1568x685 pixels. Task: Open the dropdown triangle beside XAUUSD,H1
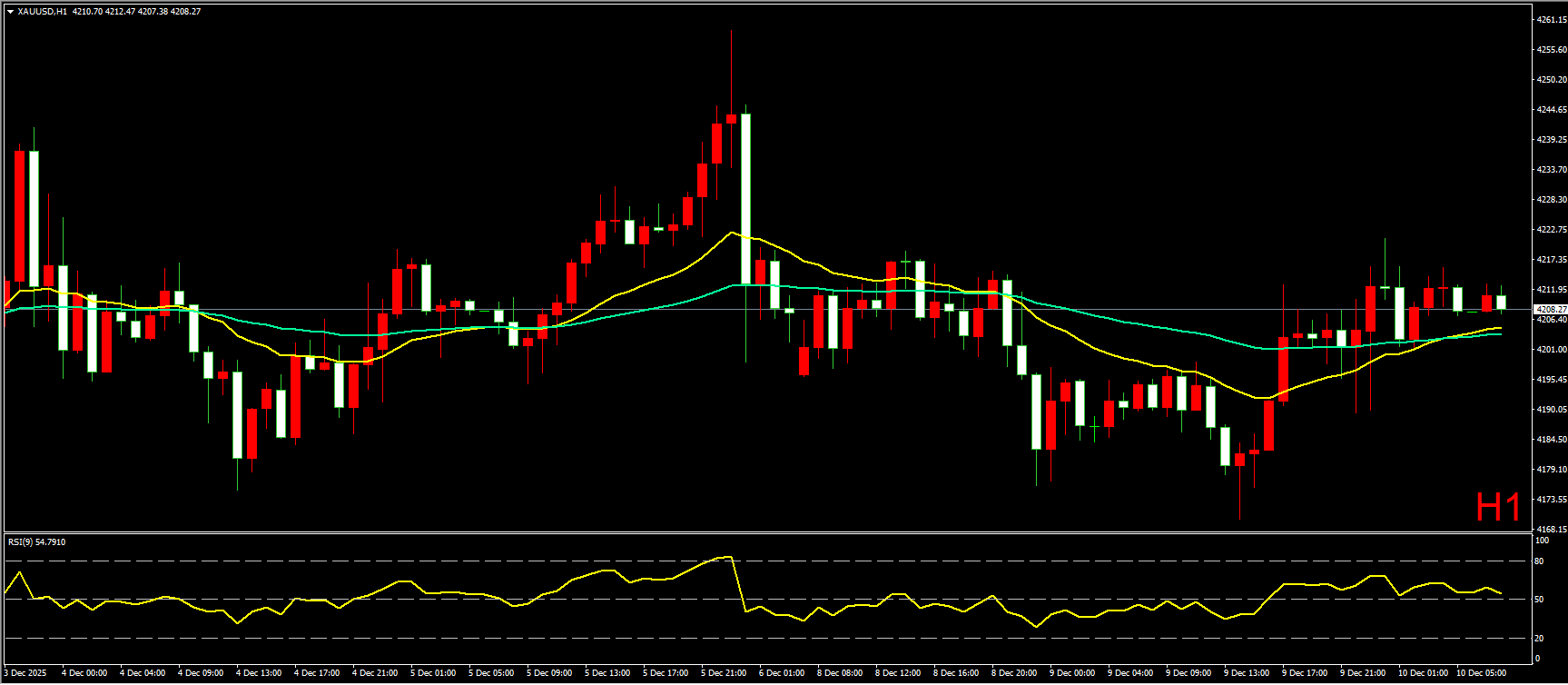tap(10, 12)
